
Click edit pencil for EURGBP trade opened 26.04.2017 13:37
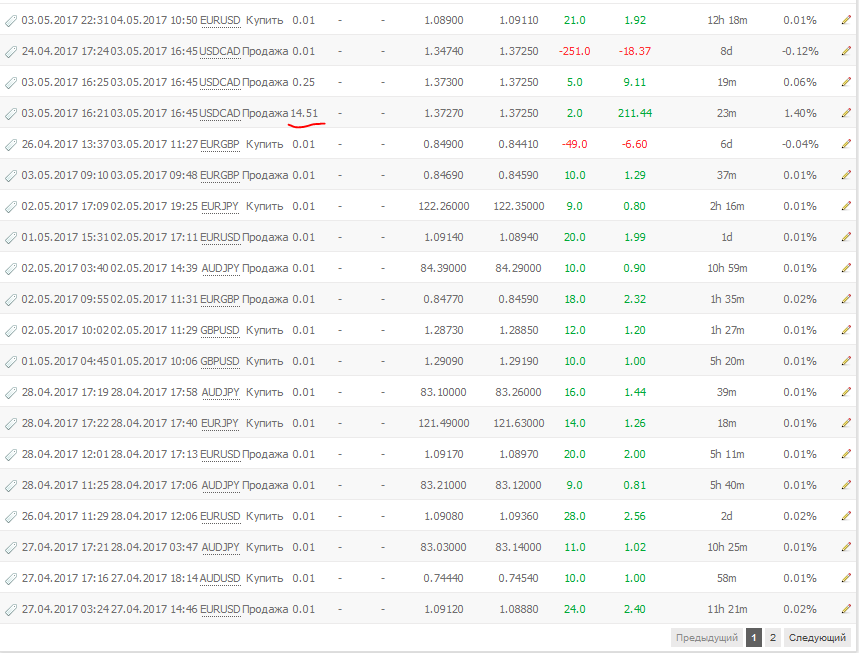[846, 144]
